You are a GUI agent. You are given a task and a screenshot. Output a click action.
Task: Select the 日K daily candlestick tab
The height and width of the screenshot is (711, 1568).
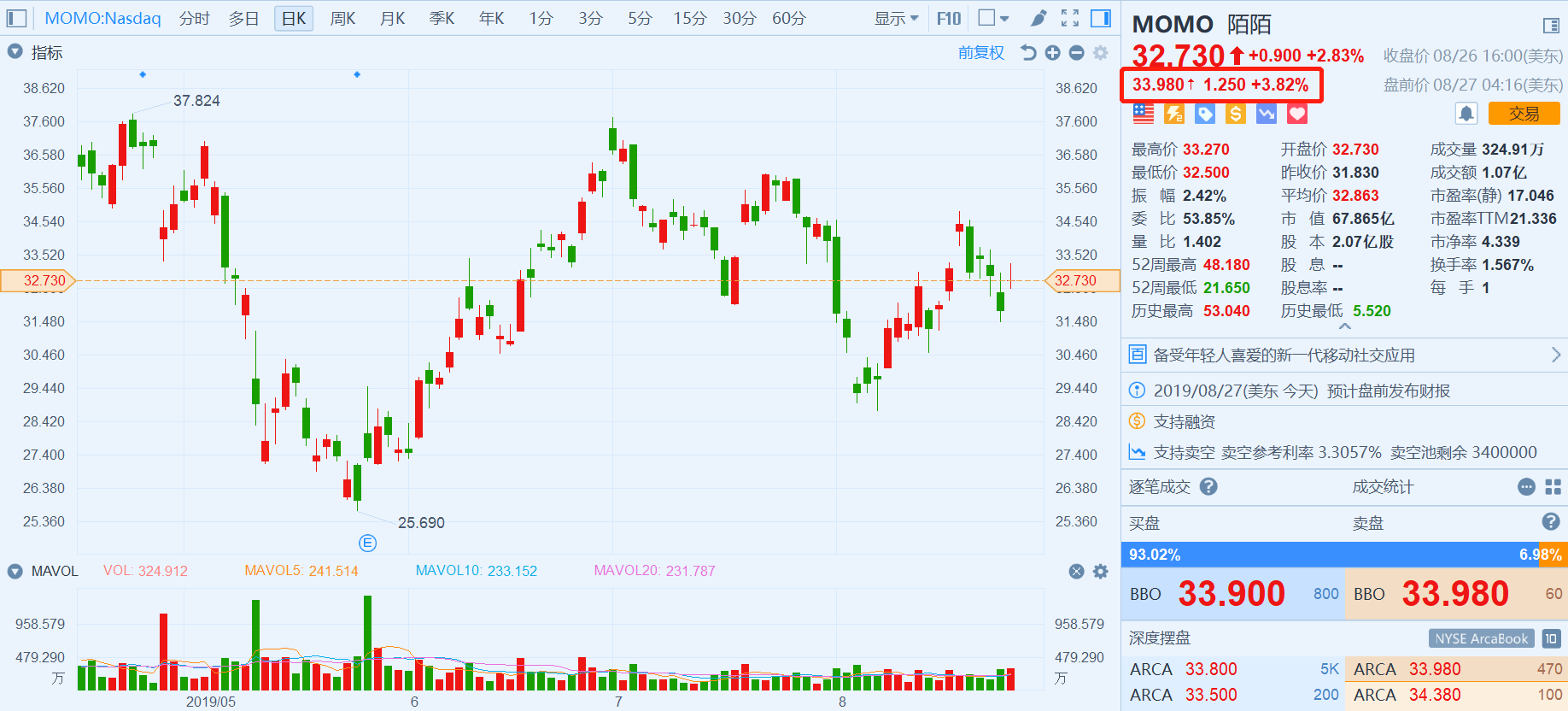pyautogui.click(x=294, y=18)
